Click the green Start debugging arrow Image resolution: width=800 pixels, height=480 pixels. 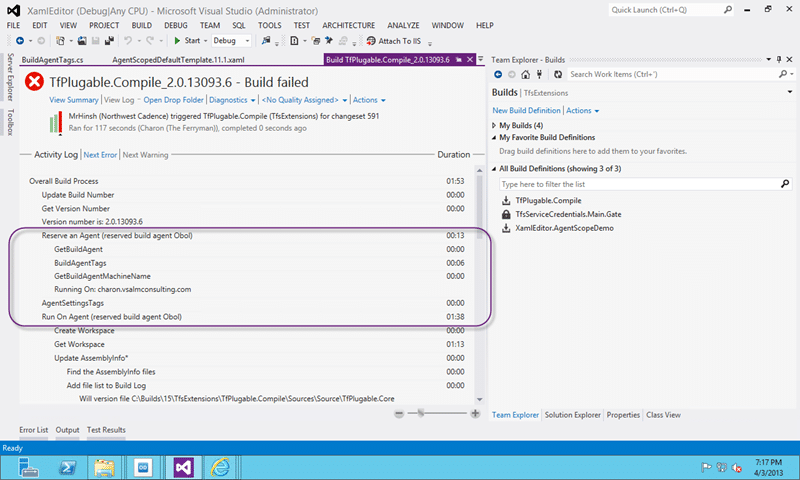(177, 41)
